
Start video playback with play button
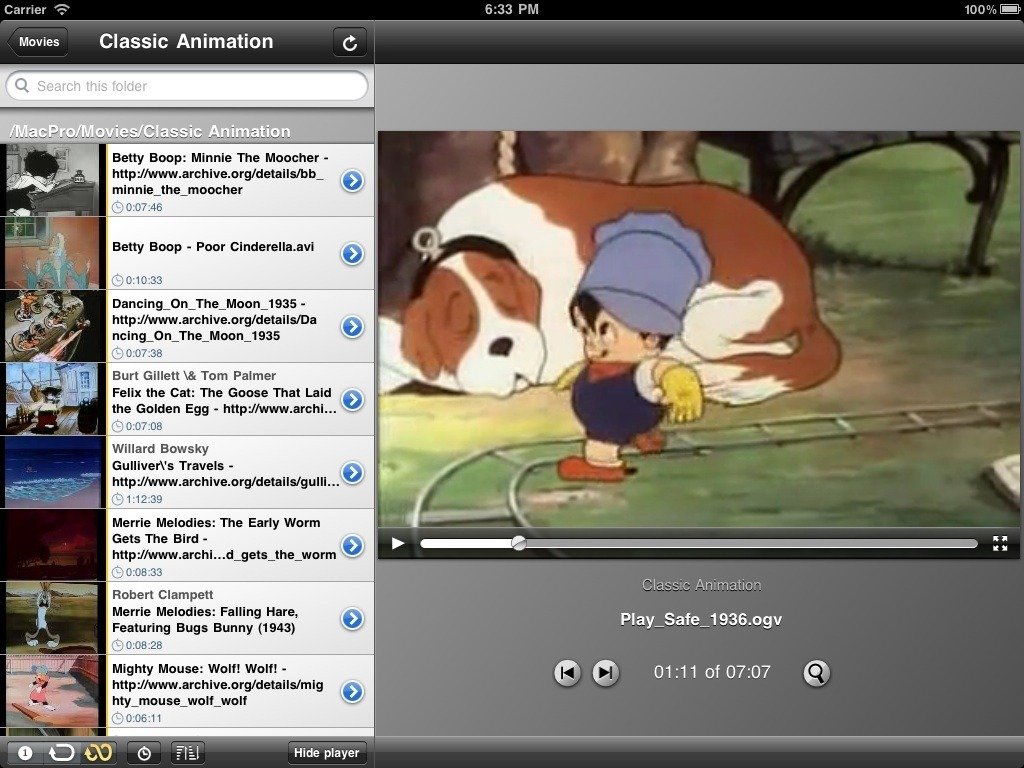[397, 543]
